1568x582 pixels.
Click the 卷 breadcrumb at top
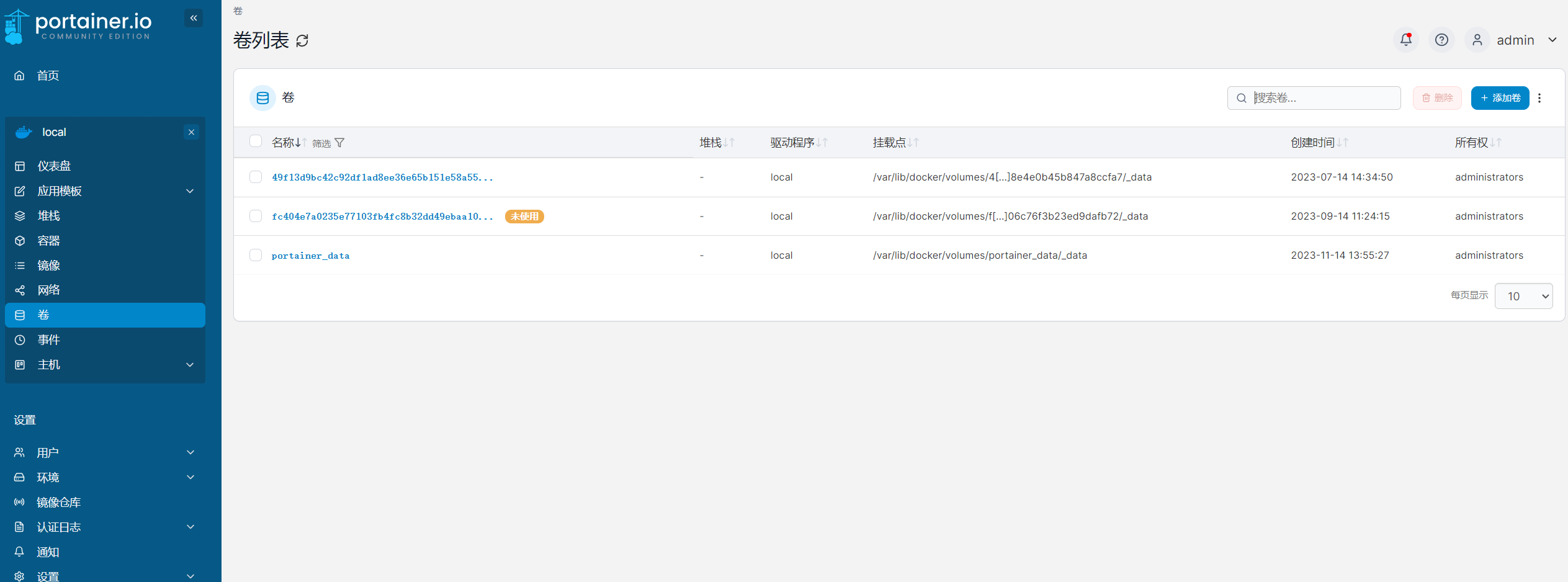pyautogui.click(x=238, y=11)
